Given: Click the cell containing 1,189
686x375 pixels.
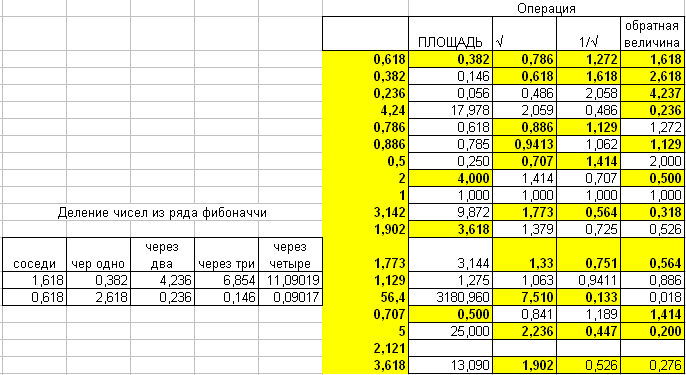Looking at the screenshot, I should [588, 314].
